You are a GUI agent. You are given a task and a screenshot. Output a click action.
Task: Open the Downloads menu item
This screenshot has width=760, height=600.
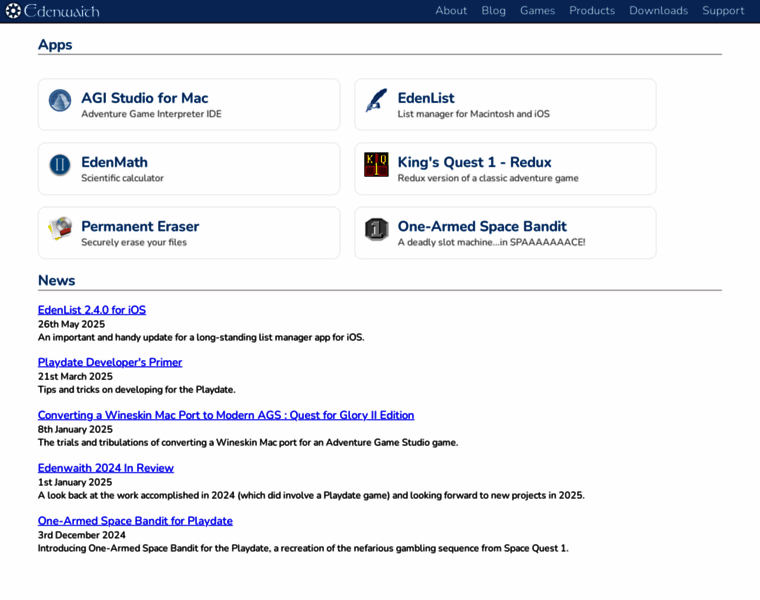click(659, 11)
